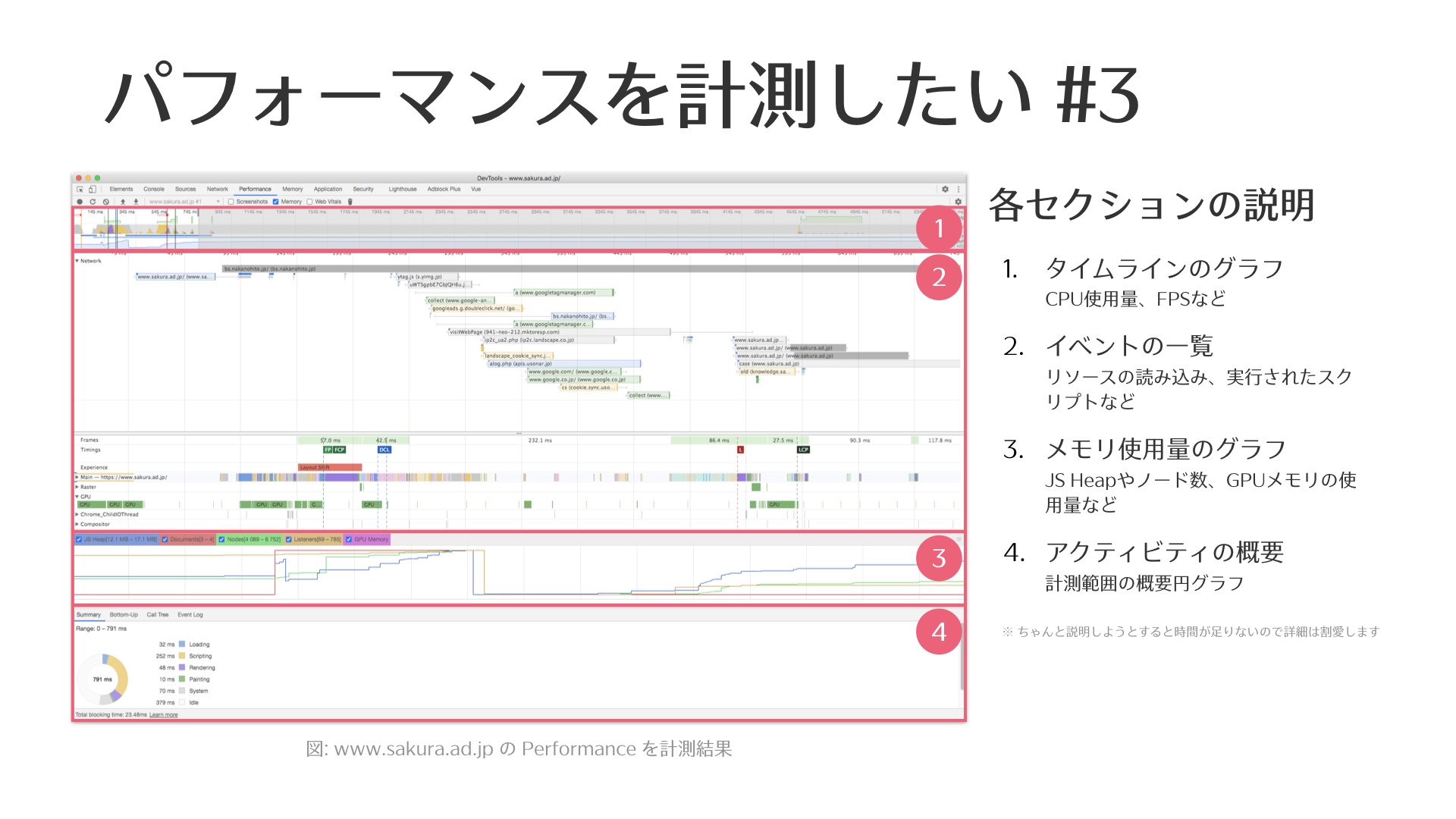Open the Security tab
Screen dimensions: 1456x819
363,190
